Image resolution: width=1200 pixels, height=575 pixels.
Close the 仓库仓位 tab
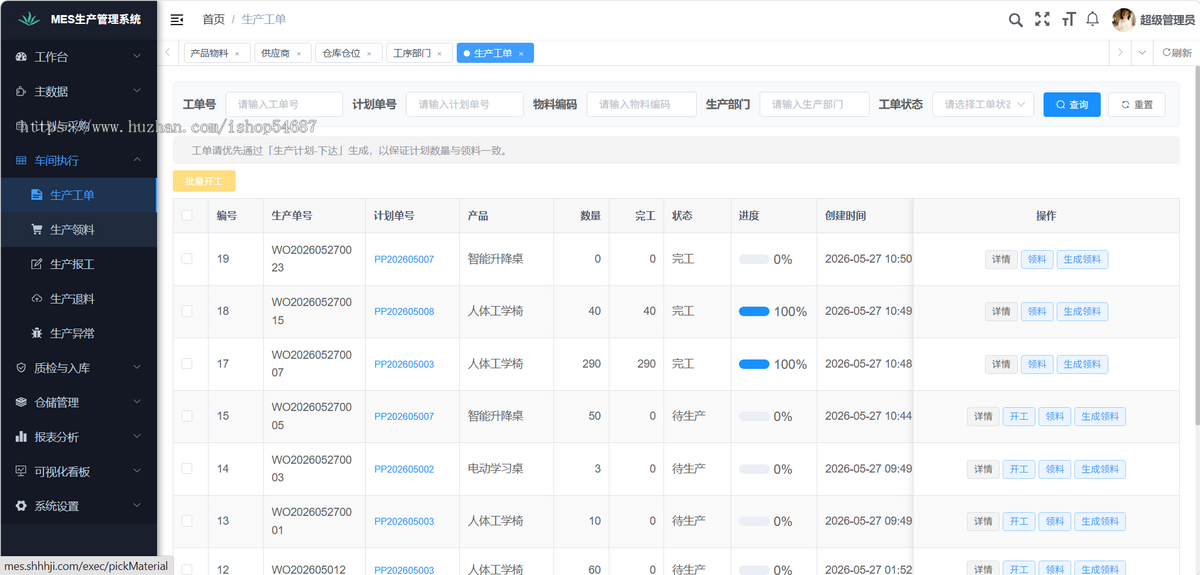point(369,53)
